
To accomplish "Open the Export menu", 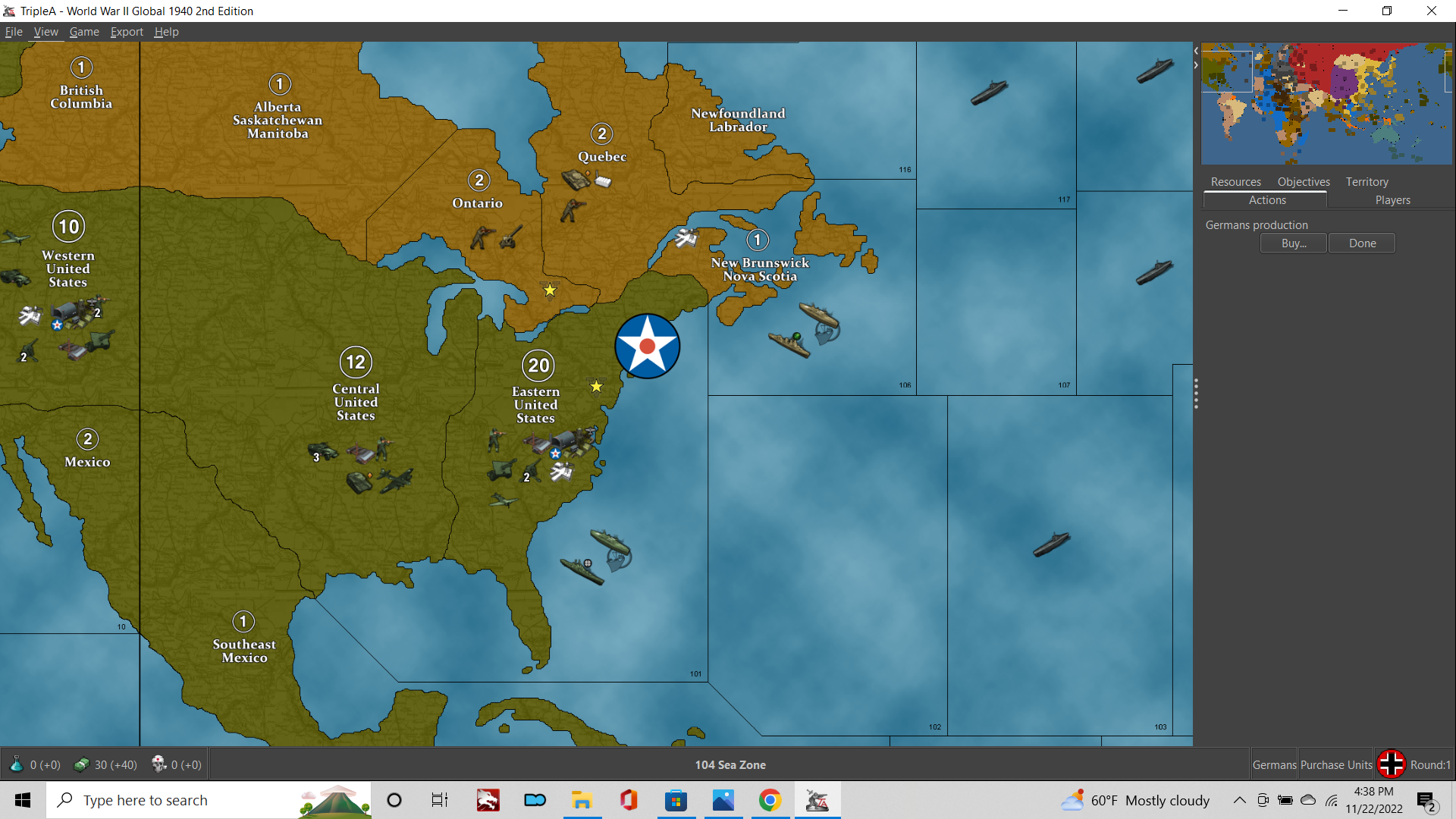I will pos(126,32).
